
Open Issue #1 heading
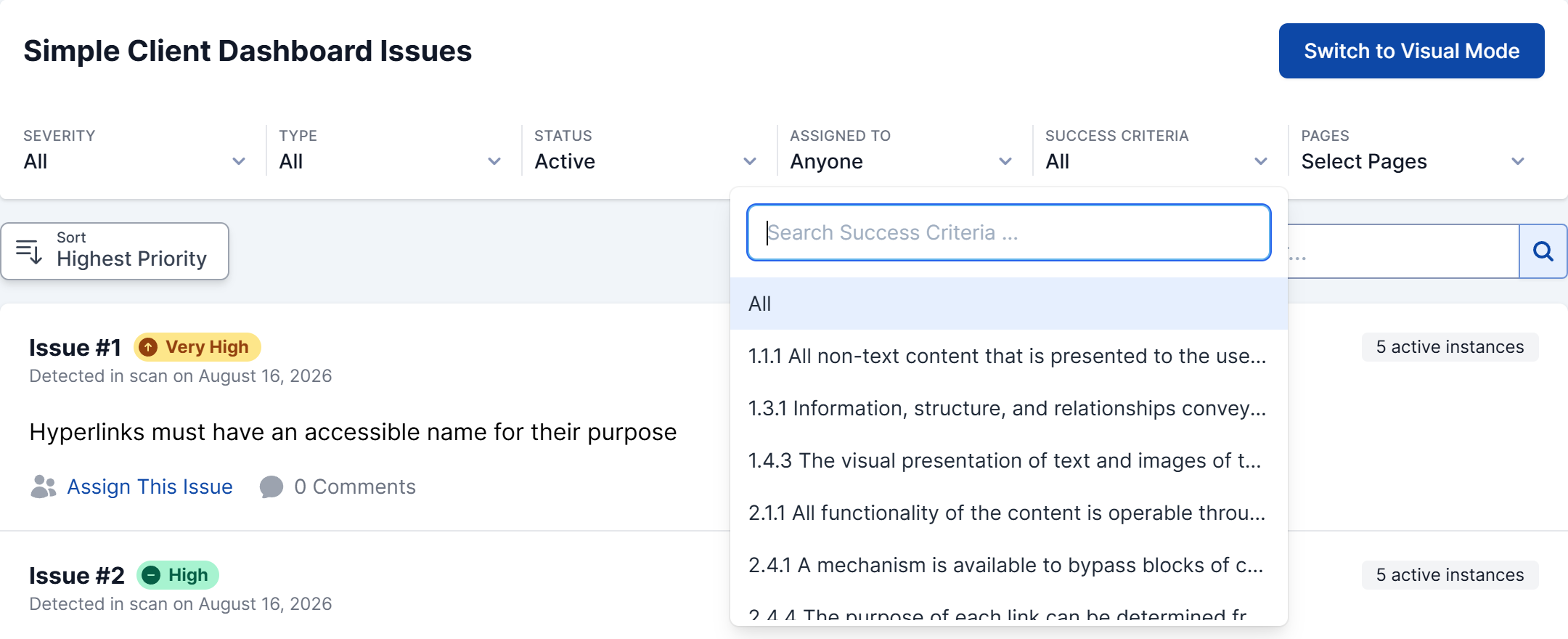75,348
